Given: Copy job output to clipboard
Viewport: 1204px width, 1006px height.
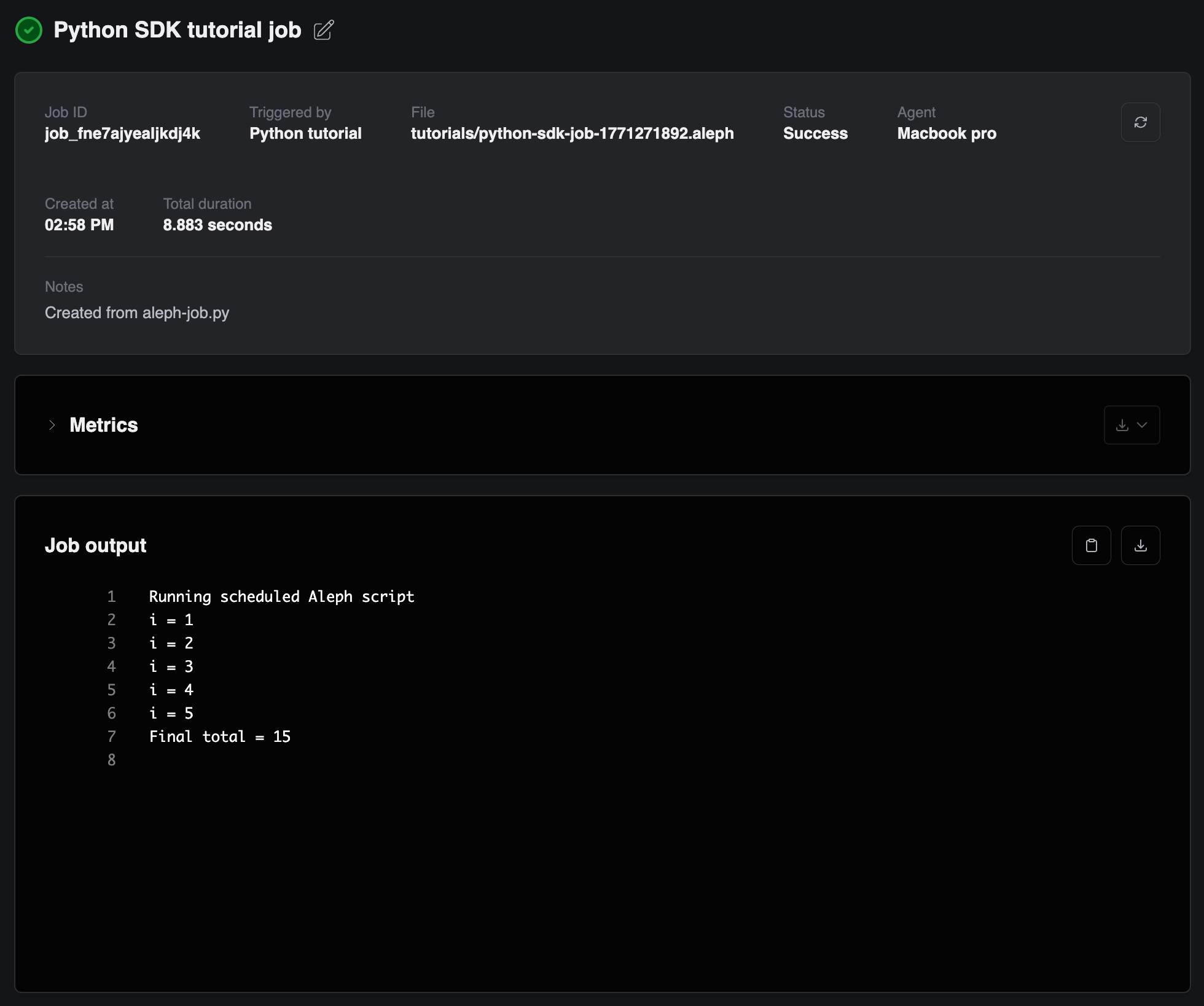Looking at the screenshot, I should point(1091,545).
